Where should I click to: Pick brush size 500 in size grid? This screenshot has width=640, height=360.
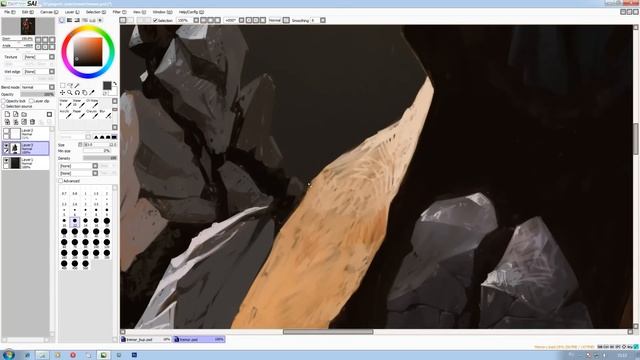coord(85,264)
